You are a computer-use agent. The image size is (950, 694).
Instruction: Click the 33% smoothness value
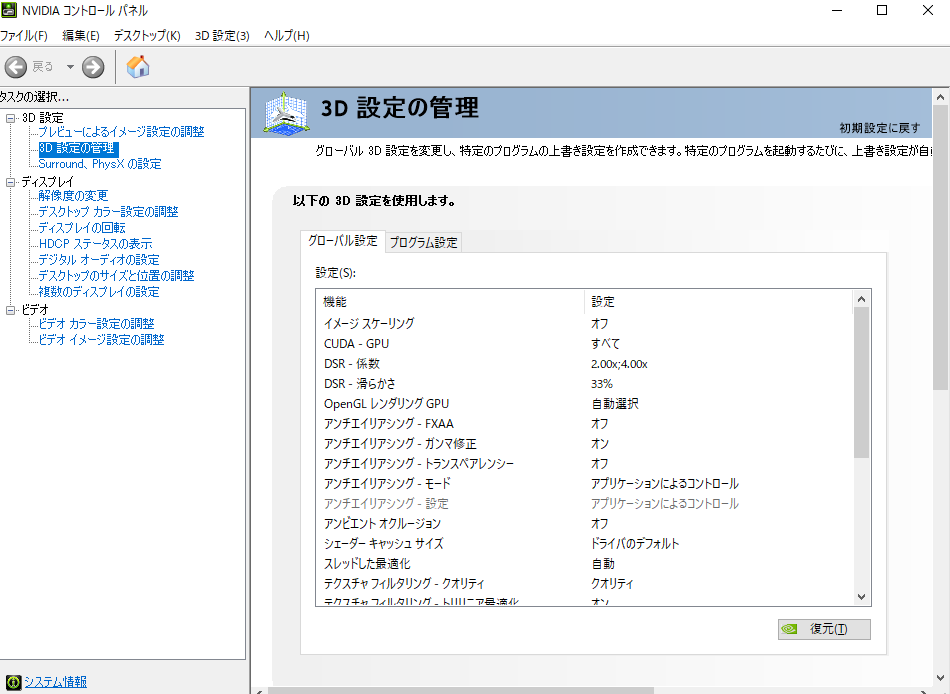tap(602, 384)
